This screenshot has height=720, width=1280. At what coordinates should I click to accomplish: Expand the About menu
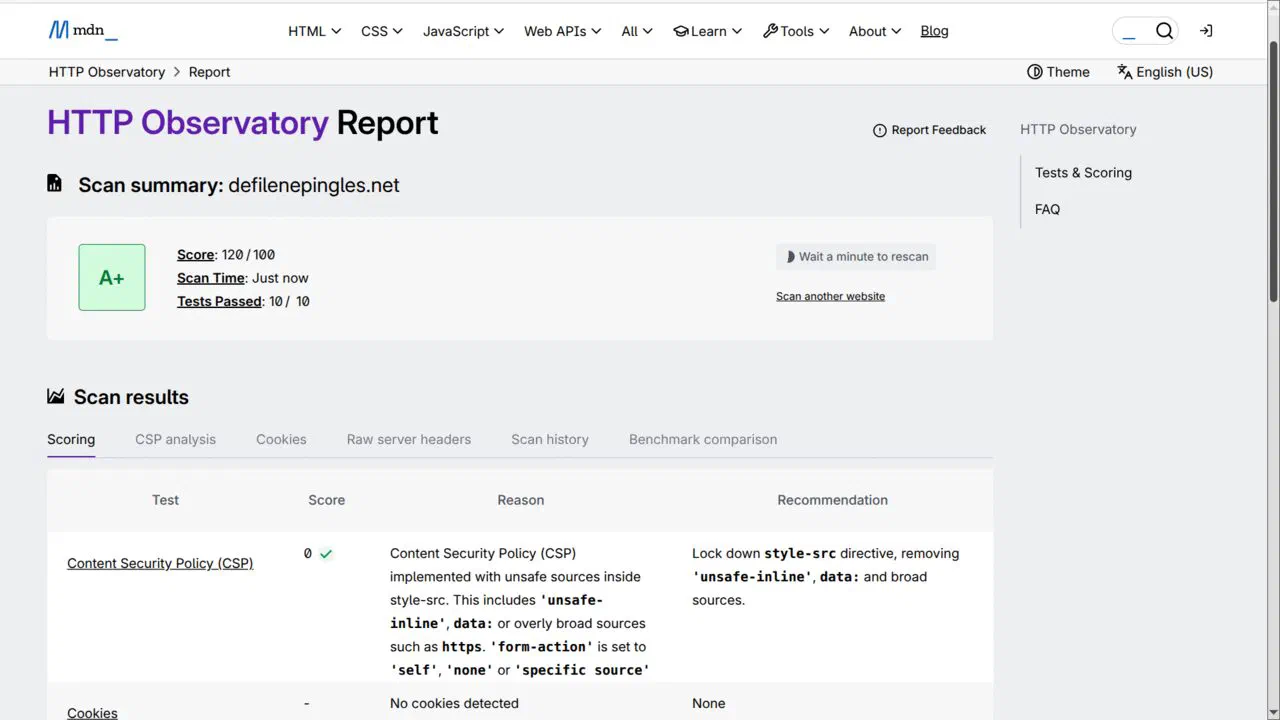(874, 31)
